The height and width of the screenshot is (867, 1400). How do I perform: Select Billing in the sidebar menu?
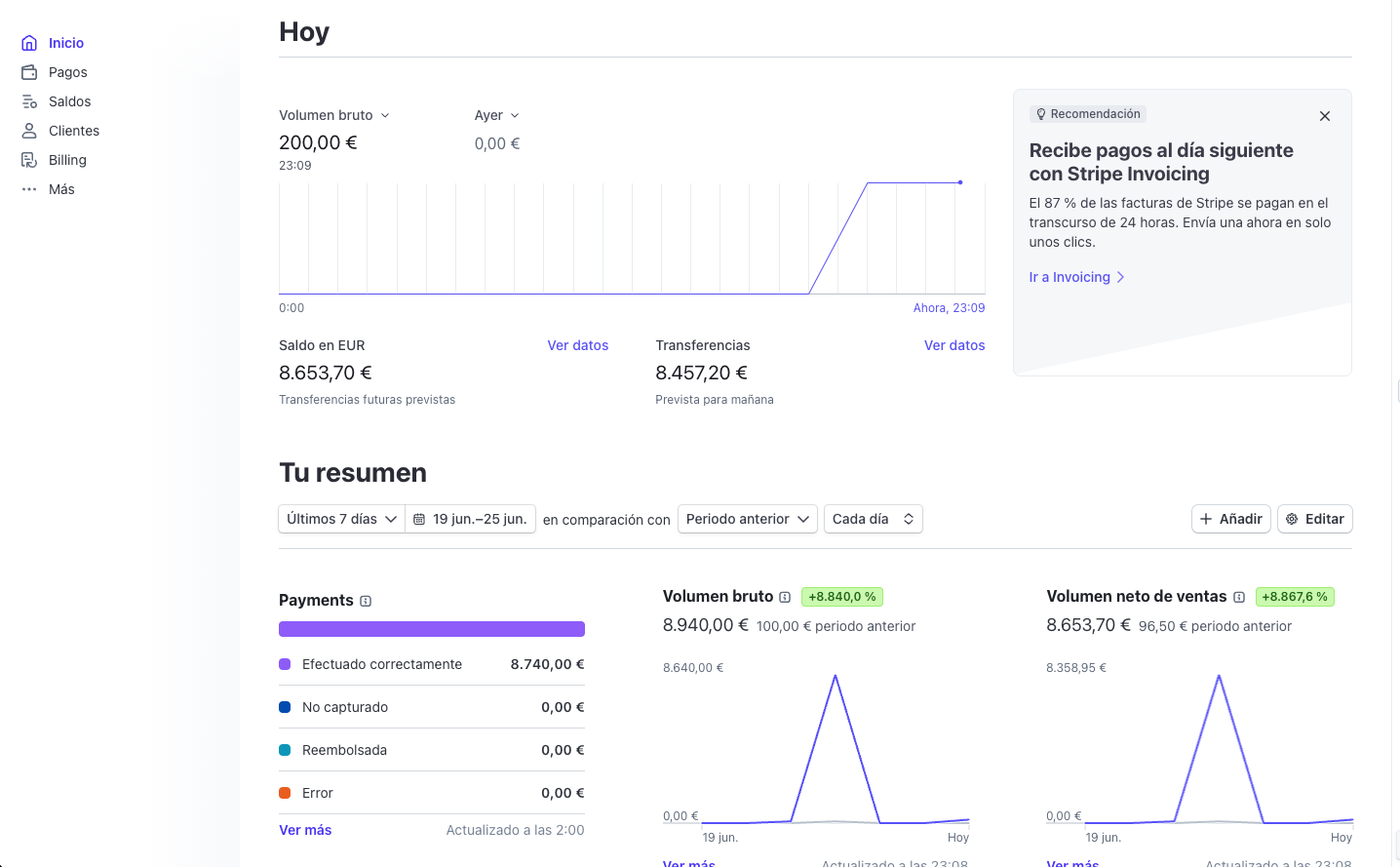[69, 159]
